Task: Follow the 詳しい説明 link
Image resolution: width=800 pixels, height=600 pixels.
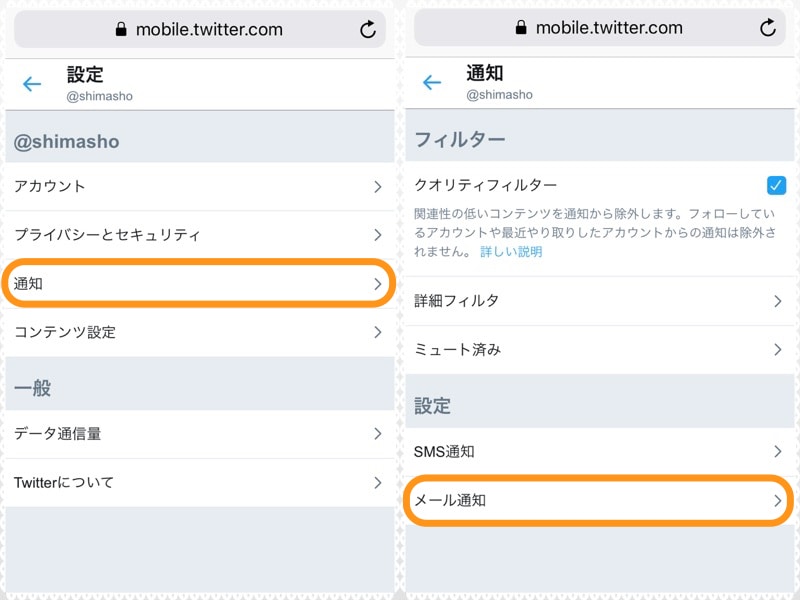Action: [x=511, y=252]
